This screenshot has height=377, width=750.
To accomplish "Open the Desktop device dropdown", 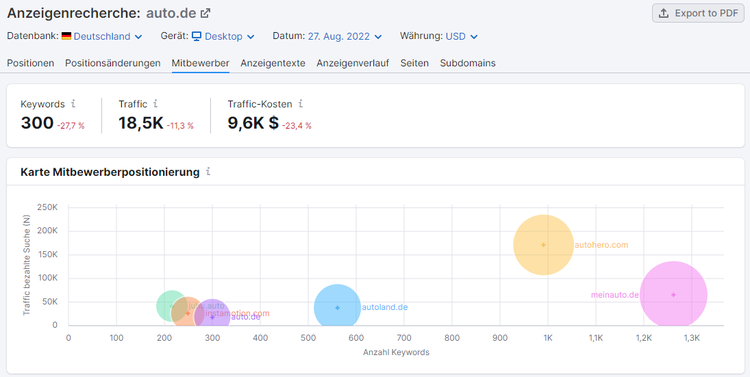I will coord(230,36).
